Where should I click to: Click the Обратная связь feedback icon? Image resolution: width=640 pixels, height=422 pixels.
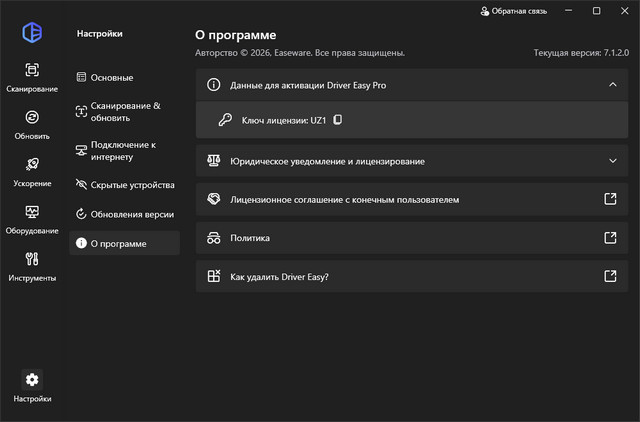pyautogui.click(x=484, y=11)
